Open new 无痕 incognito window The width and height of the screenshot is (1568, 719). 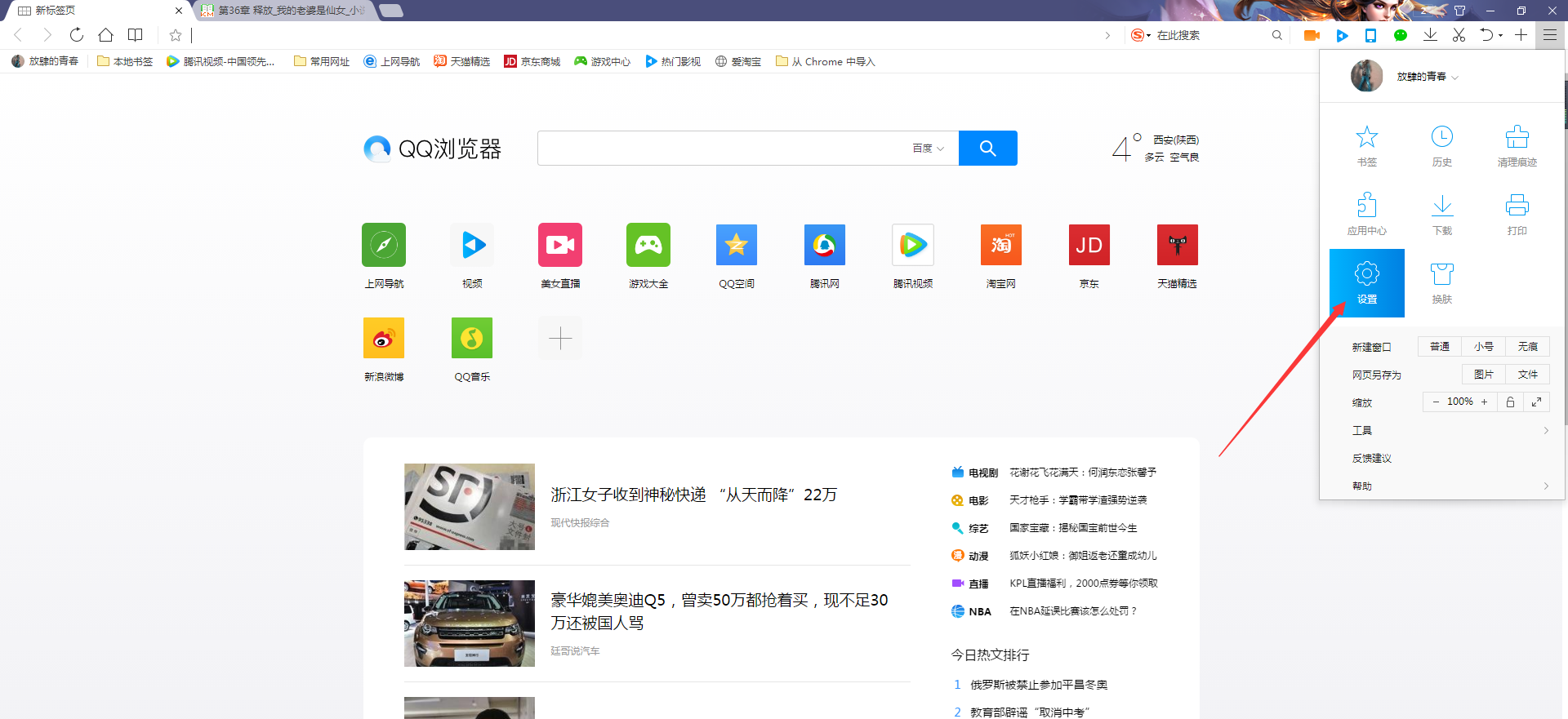click(1528, 347)
